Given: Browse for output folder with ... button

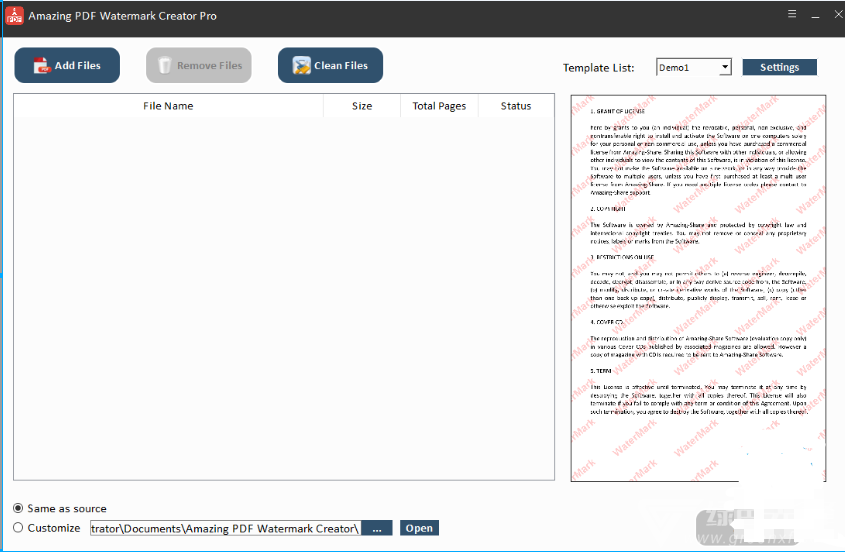Looking at the screenshot, I should click(x=377, y=528).
